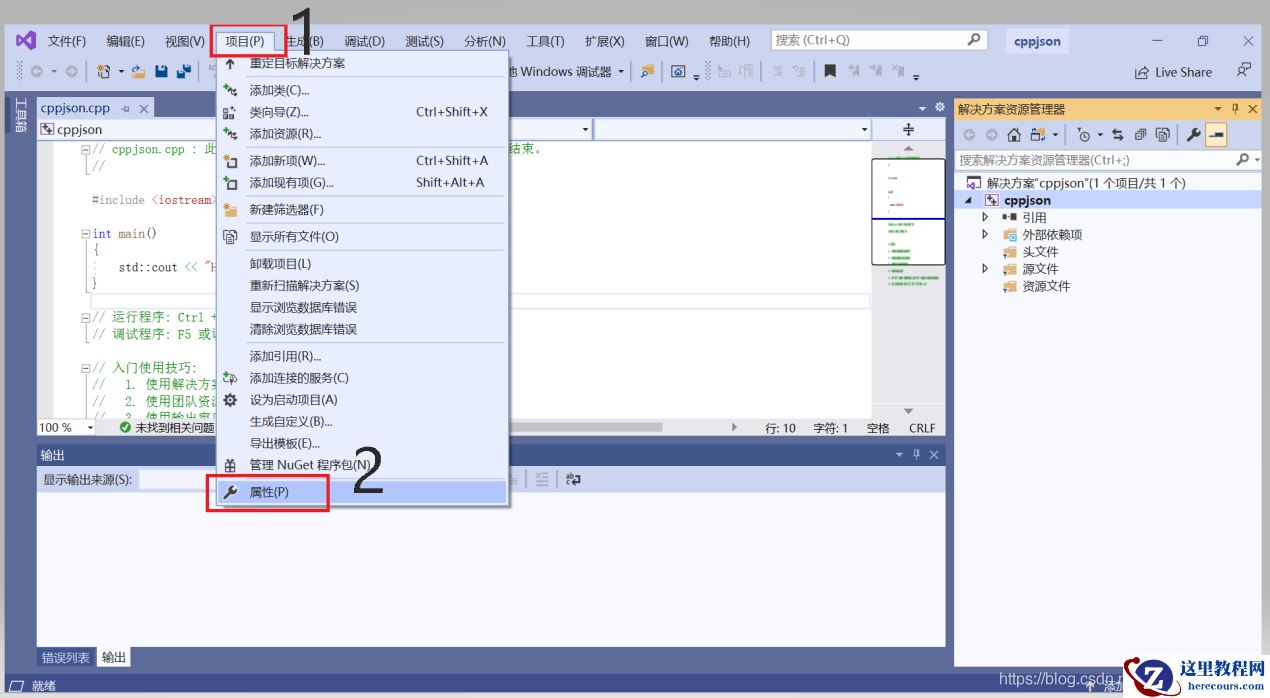Screen dimensions: 1270x698
Task: Collapse all nodes via Solution Explorer icon
Action: pyautogui.click(x=1142, y=134)
